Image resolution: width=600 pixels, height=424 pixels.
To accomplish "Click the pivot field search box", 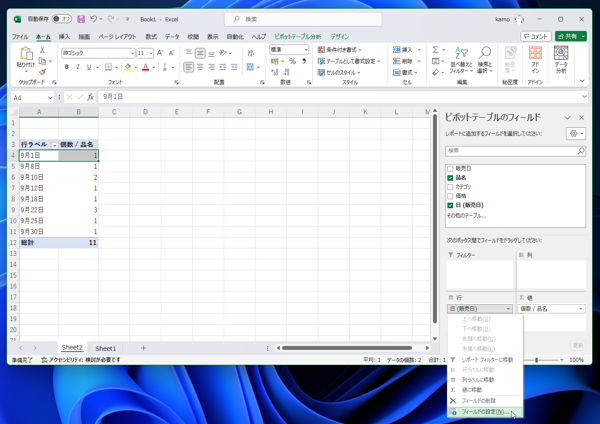I will (514, 151).
